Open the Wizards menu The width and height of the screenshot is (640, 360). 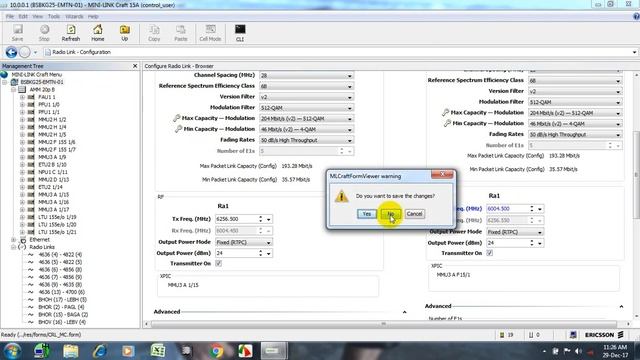[x=74, y=16]
